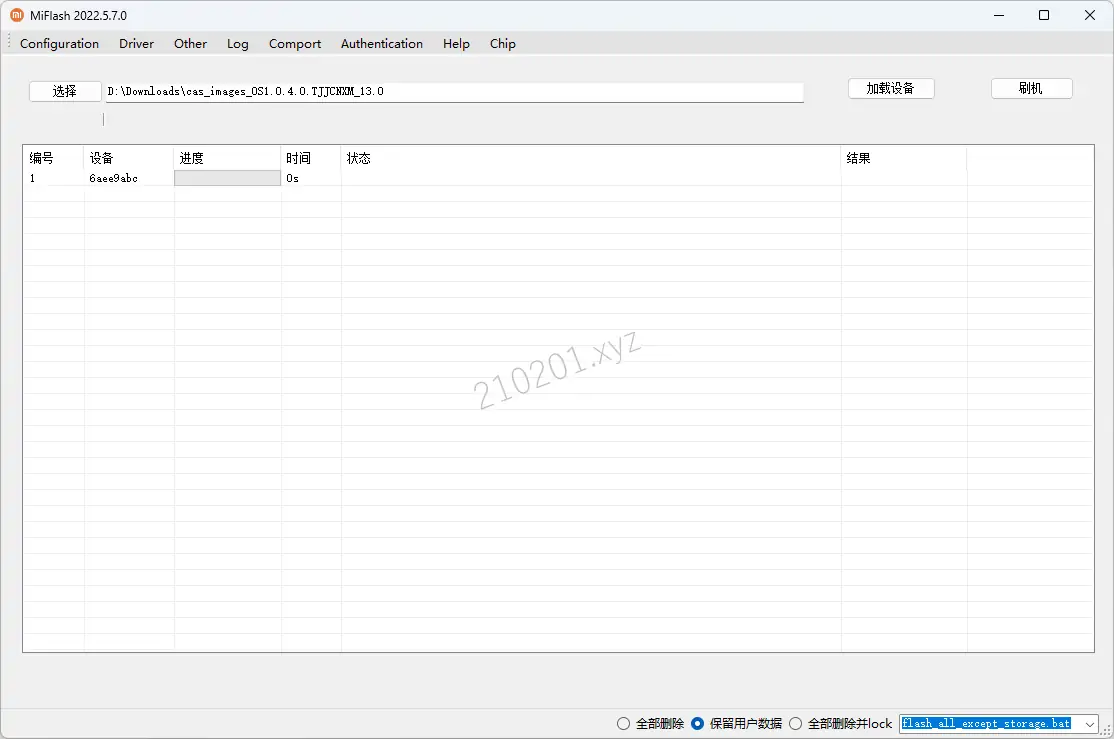Open the Authentication menu
This screenshot has height=739, width=1114.
pyautogui.click(x=382, y=43)
